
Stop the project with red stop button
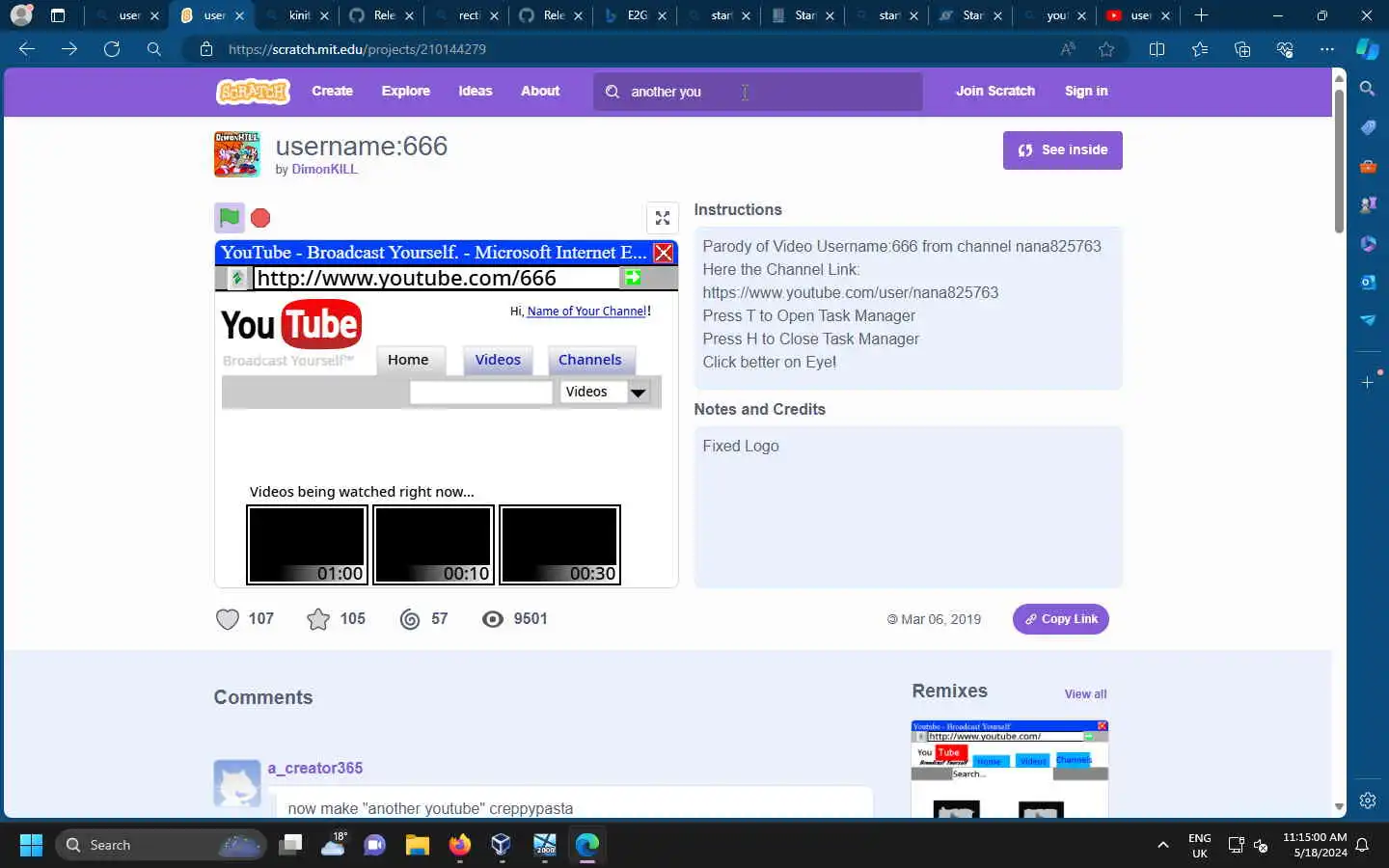[x=260, y=218]
